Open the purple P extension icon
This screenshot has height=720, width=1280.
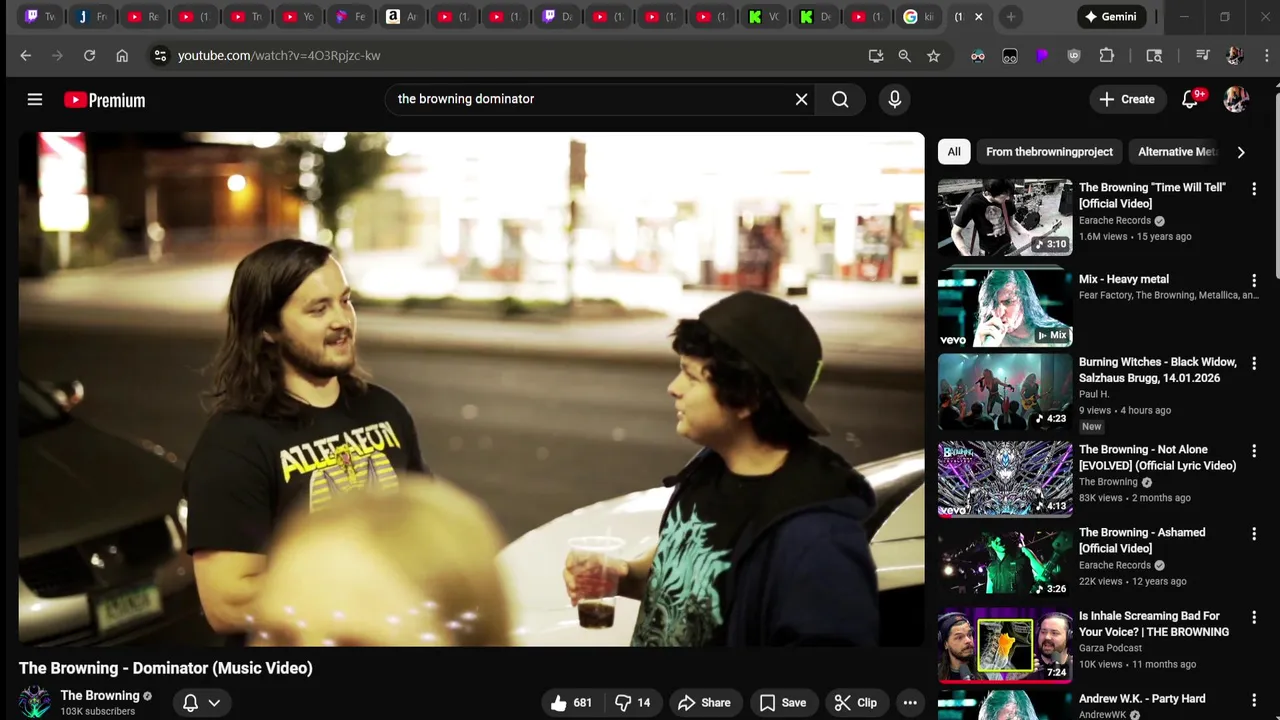click(1042, 56)
